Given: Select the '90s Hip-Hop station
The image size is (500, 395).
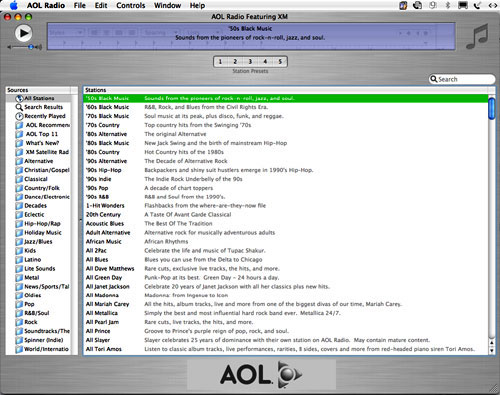Looking at the screenshot, I should 285,170.
